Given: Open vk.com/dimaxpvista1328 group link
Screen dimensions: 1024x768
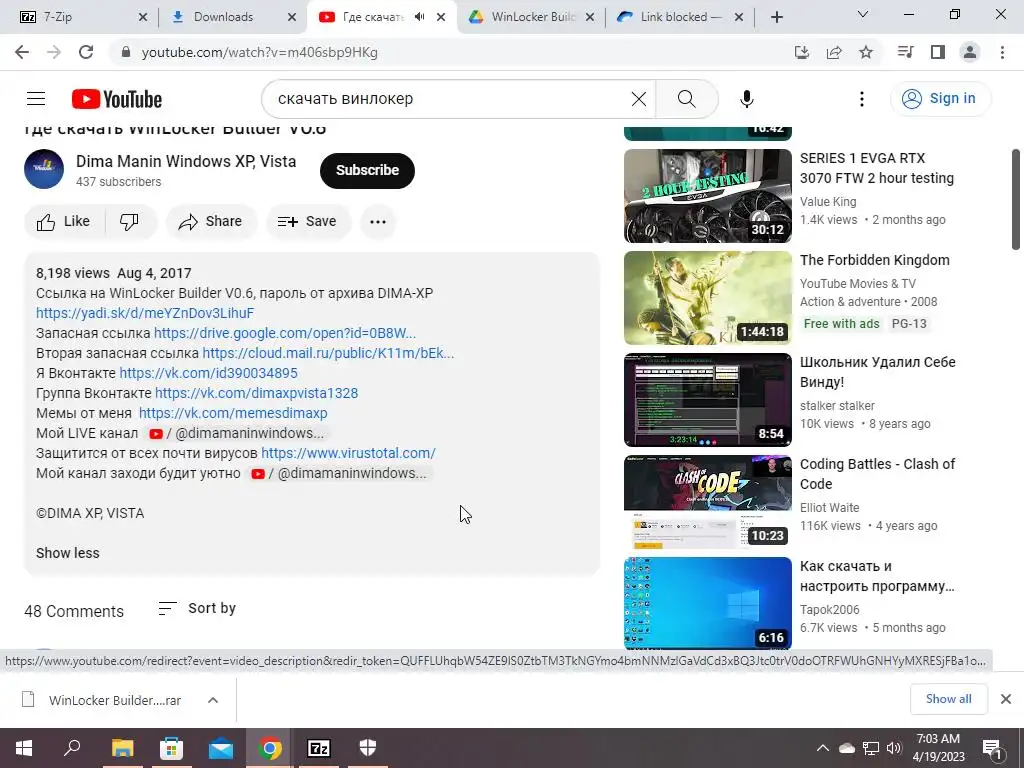Looking at the screenshot, I should [257, 393].
